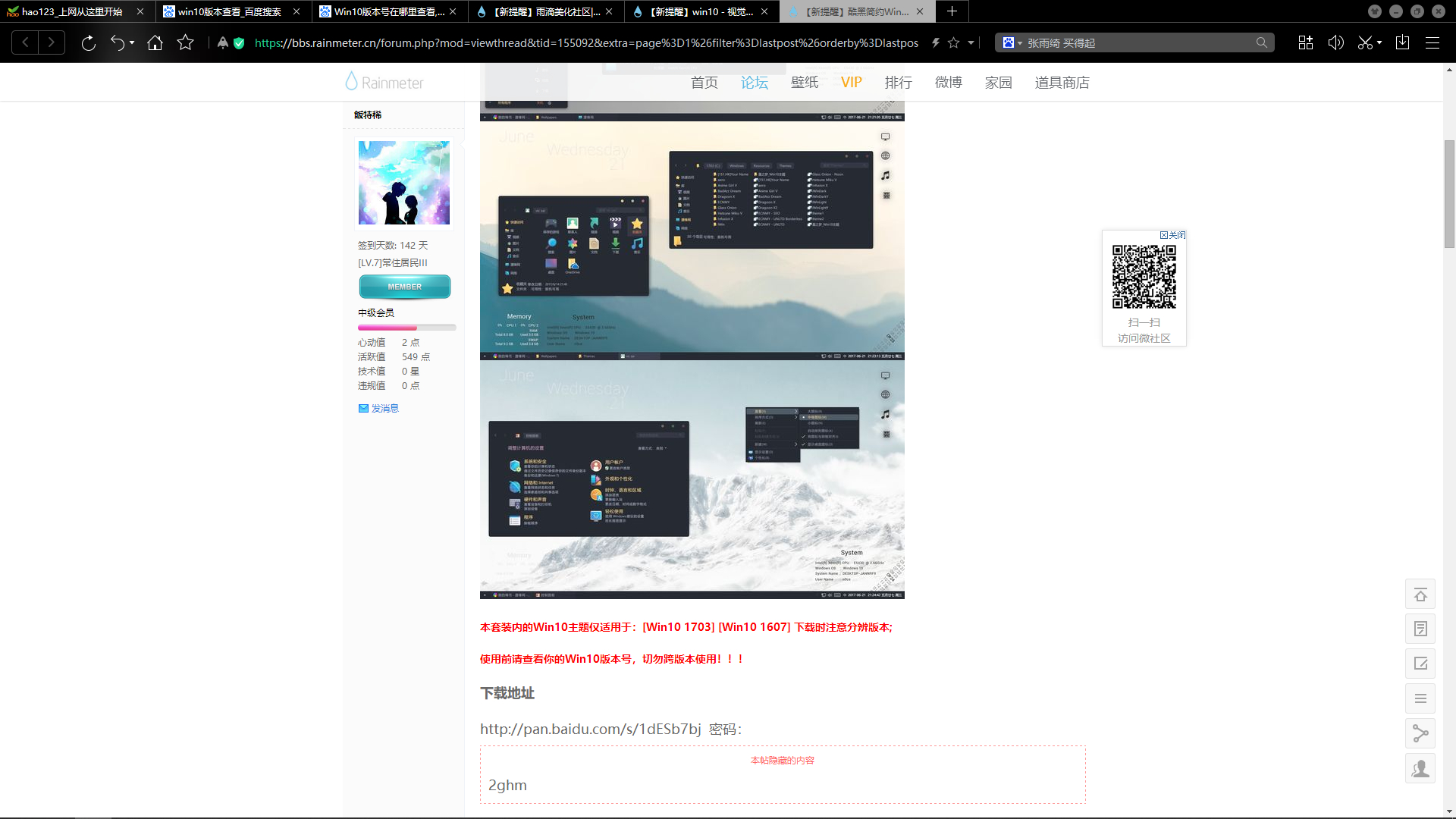Open screenshot tool options dropdown
1456x819 pixels.
[x=1379, y=43]
